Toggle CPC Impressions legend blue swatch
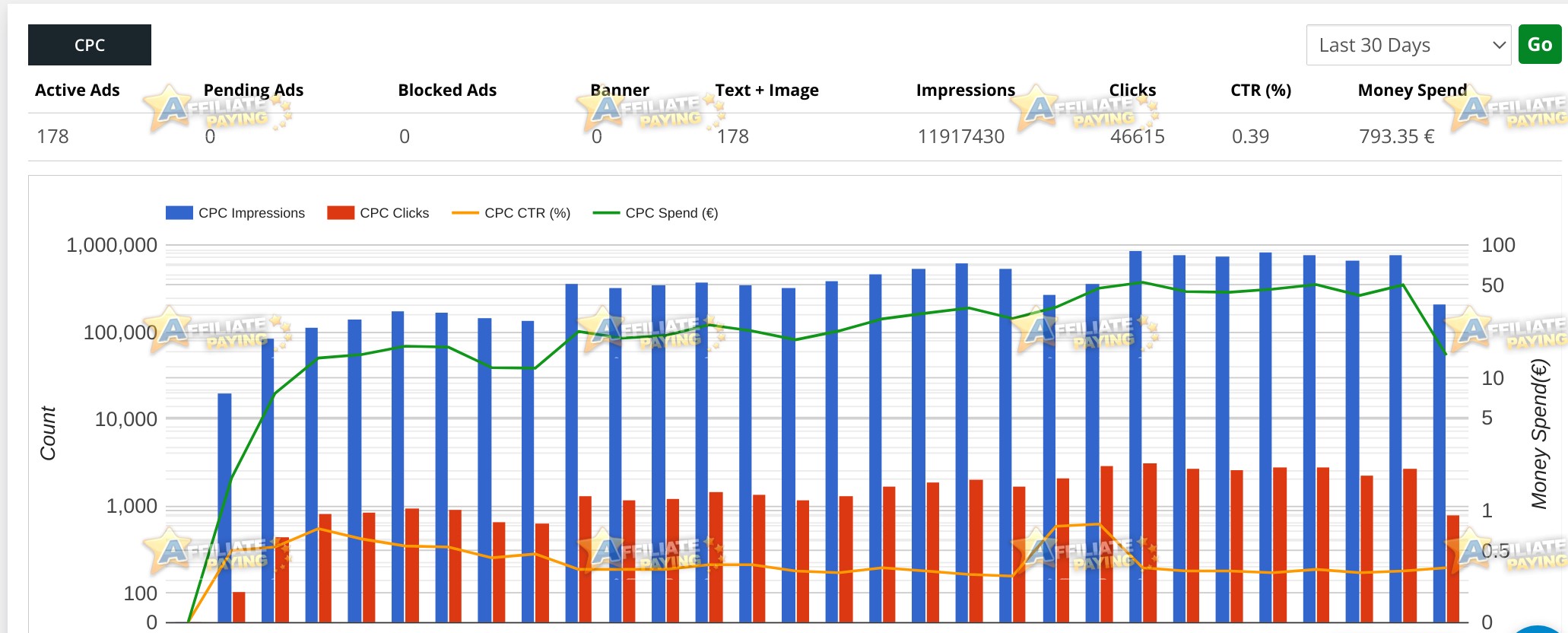 coord(179,213)
